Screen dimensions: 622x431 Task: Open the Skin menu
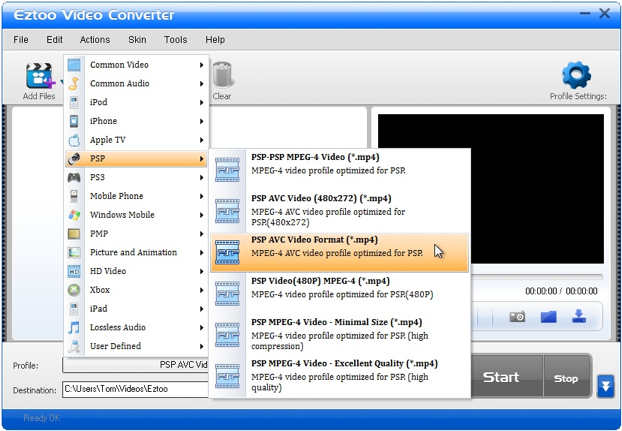[x=137, y=40]
